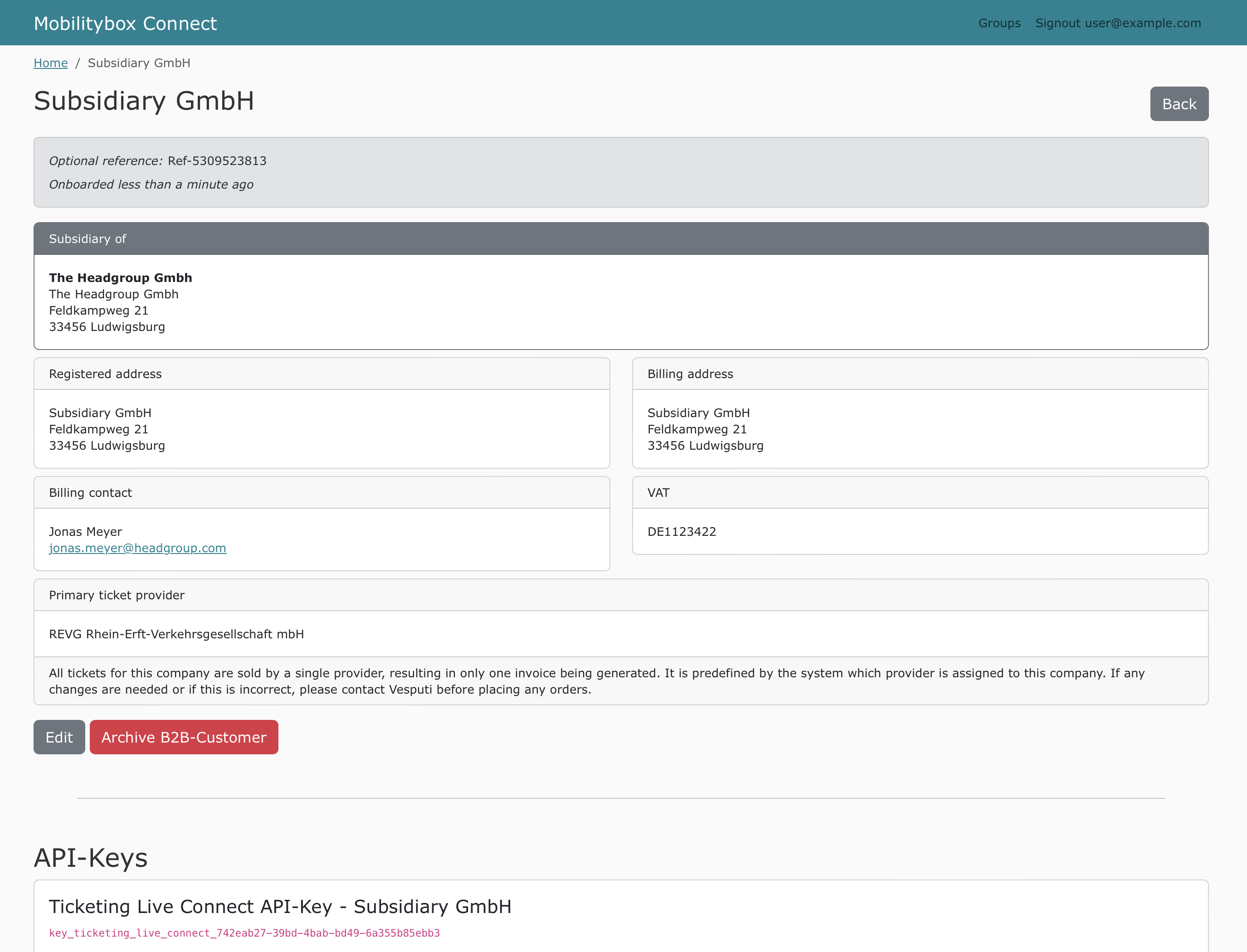Sign out via Signout user@example.com

point(1118,23)
